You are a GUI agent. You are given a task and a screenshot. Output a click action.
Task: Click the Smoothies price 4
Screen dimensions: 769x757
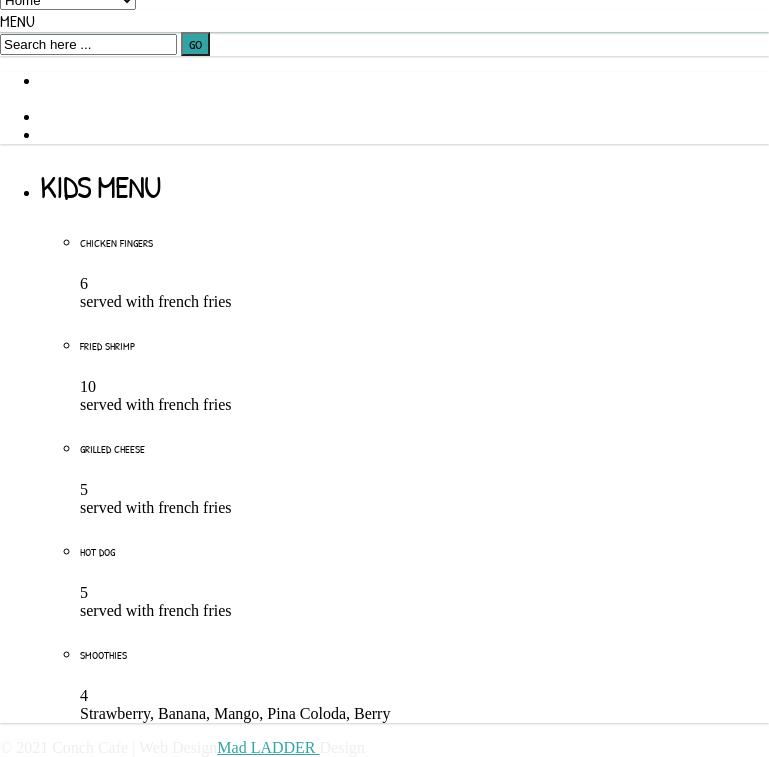84,696
